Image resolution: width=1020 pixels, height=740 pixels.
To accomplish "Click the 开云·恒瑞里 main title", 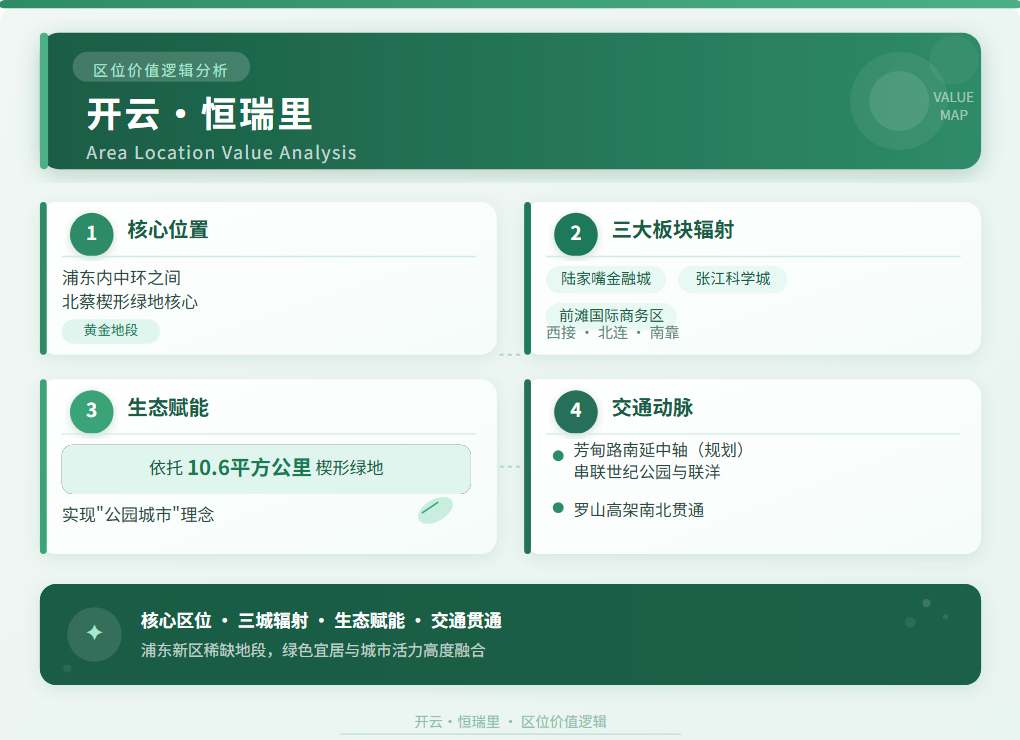I will pos(200,115).
